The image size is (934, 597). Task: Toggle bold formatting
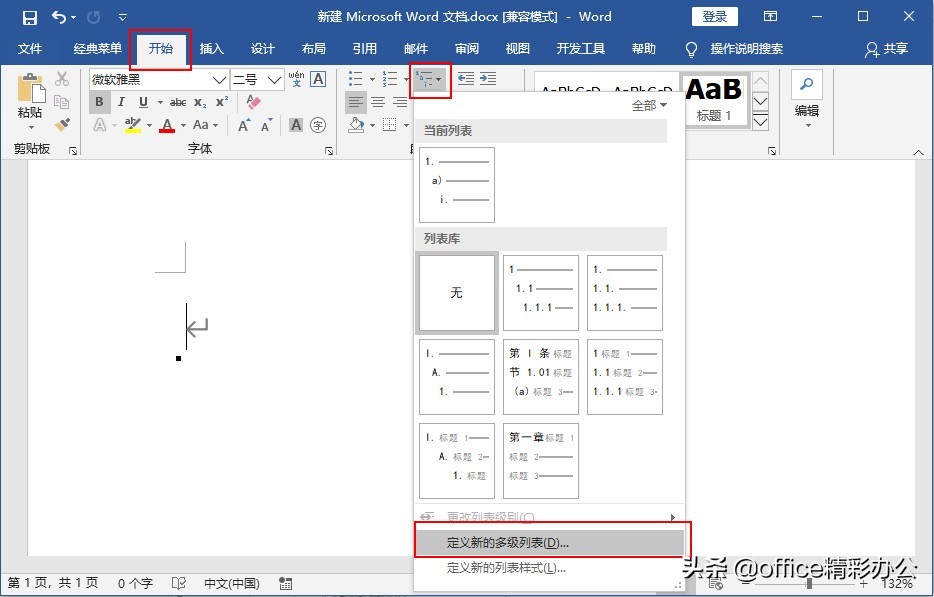tap(99, 102)
